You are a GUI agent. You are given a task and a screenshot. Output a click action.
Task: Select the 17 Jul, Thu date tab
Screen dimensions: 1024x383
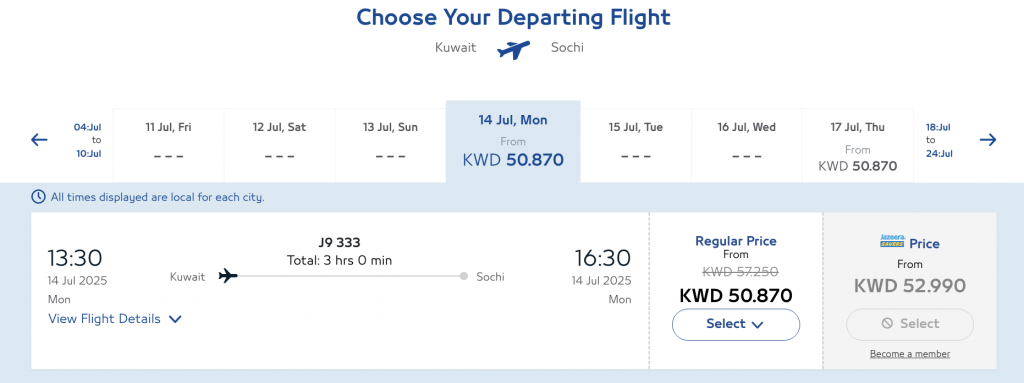click(x=857, y=146)
